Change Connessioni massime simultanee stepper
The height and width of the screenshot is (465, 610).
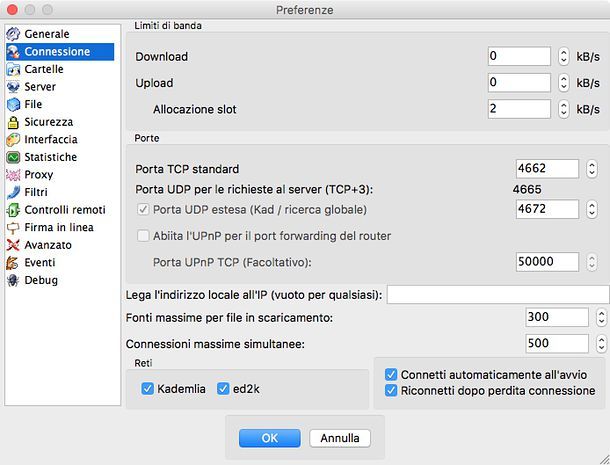tap(601, 343)
